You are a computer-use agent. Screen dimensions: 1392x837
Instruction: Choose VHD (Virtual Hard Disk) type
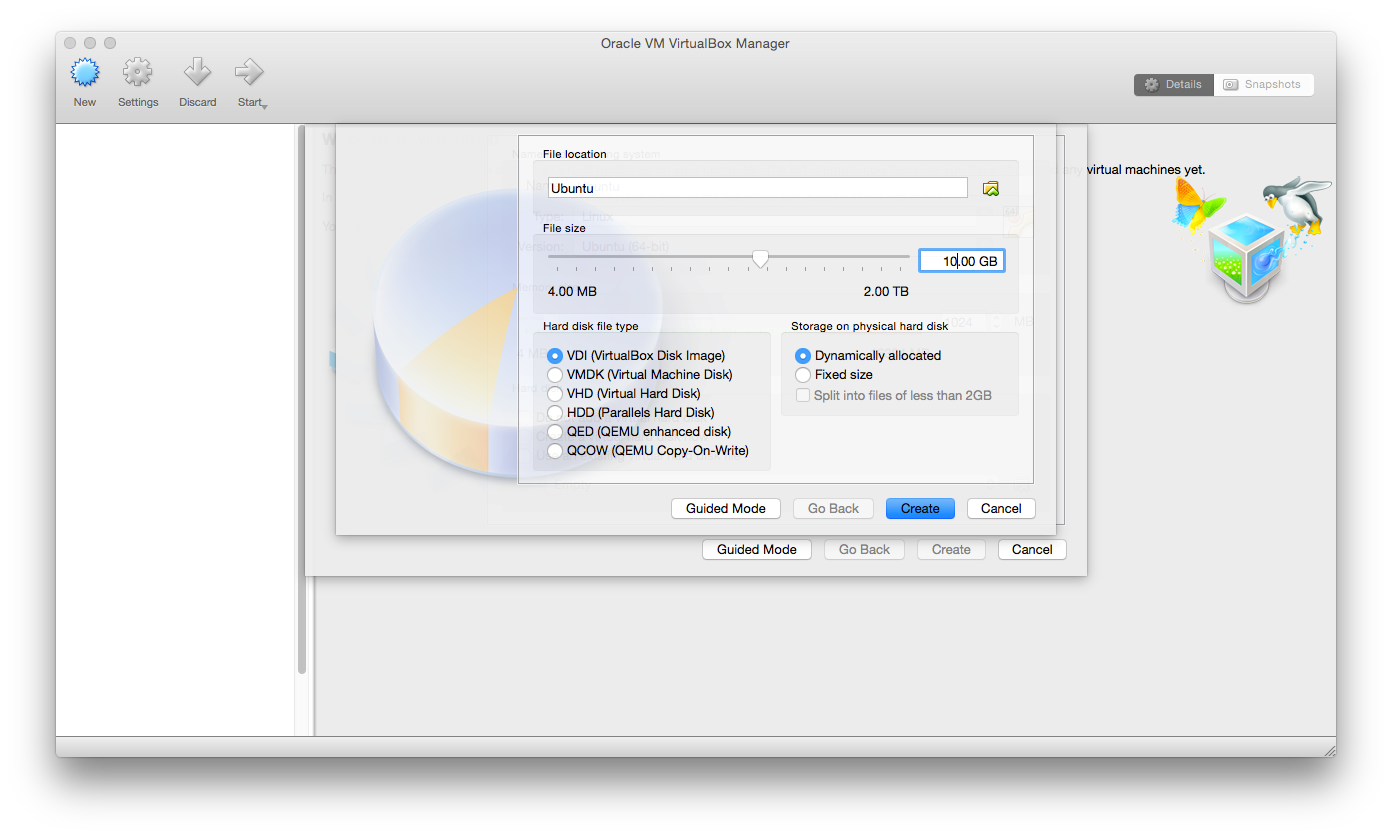pyautogui.click(x=555, y=394)
